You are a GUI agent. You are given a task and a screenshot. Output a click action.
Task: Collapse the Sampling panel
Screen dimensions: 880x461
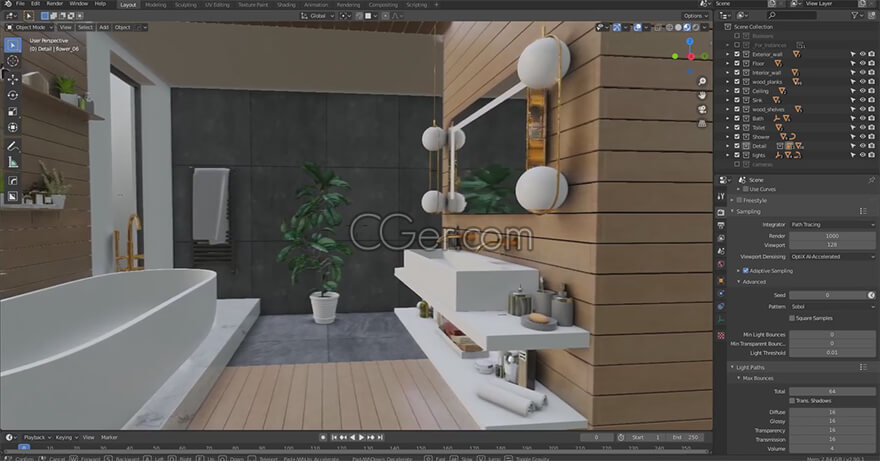click(732, 212)
